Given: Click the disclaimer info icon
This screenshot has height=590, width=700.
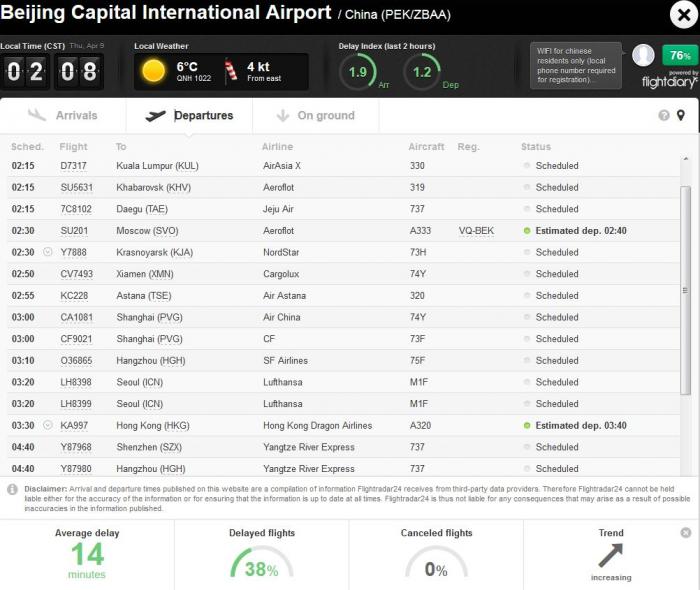Looking at the screenshot, I should point(12,490).
